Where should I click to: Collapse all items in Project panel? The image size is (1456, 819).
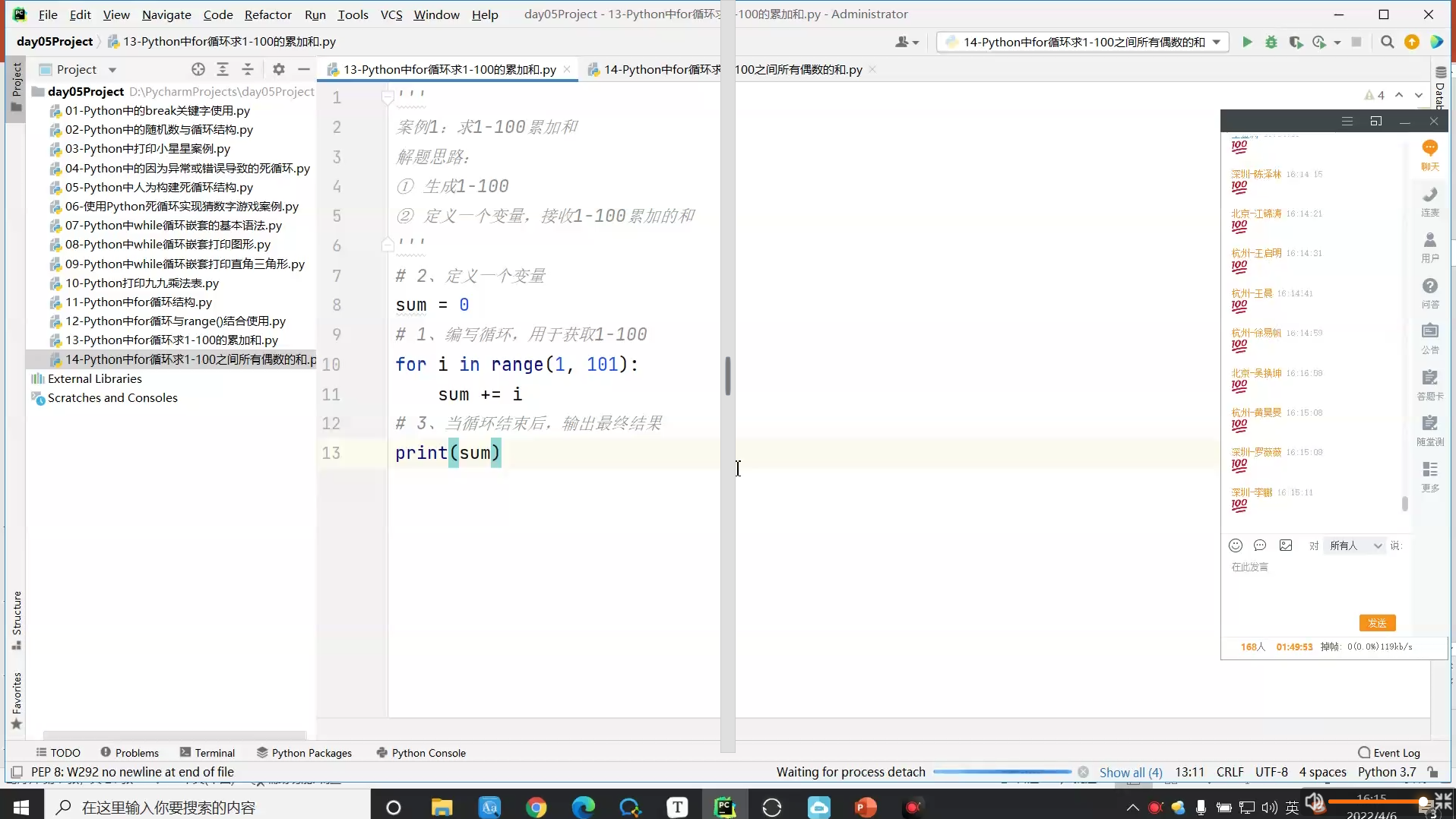(x=248, y=69)
